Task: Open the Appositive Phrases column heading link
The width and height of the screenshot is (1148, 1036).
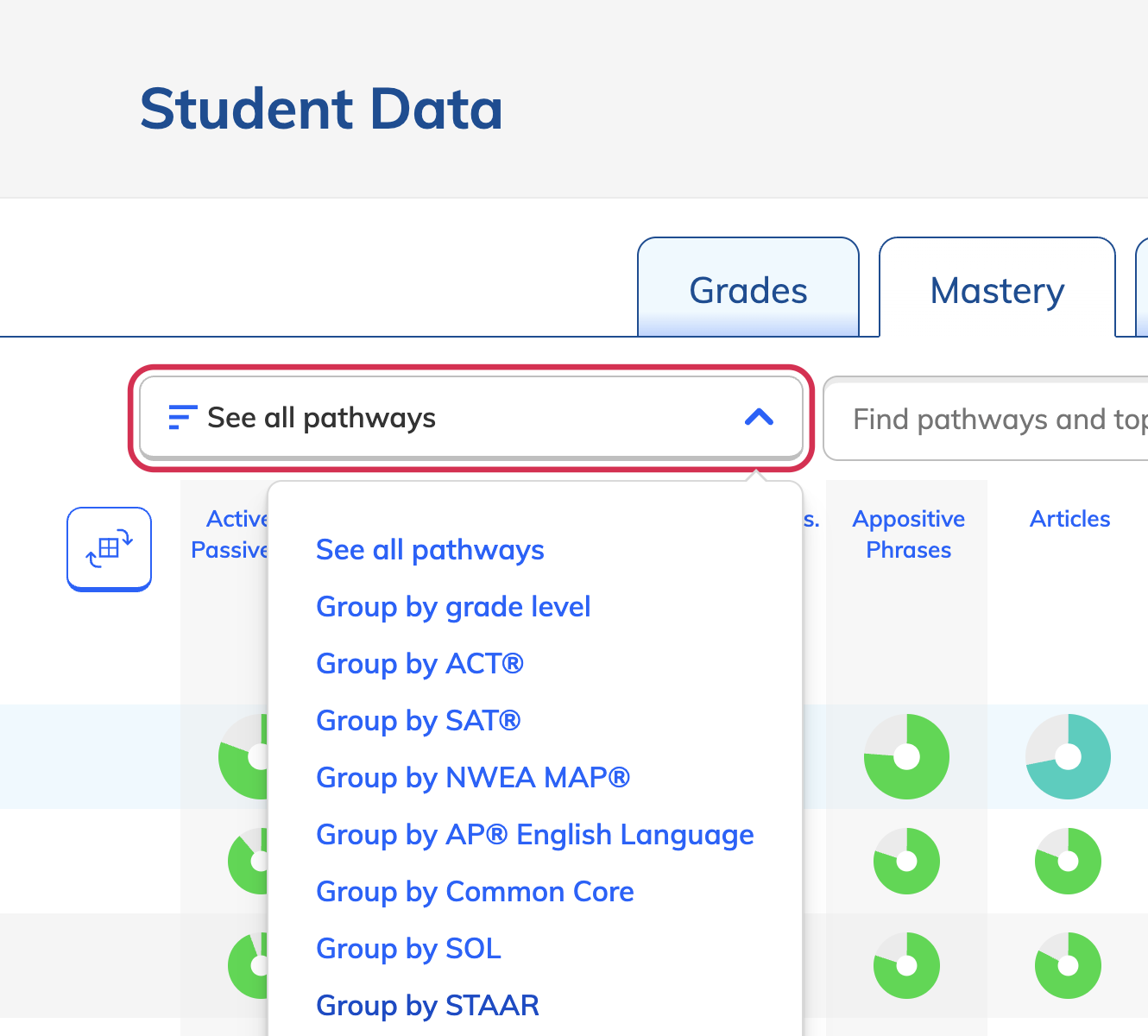Action: [x=909, y=534]
